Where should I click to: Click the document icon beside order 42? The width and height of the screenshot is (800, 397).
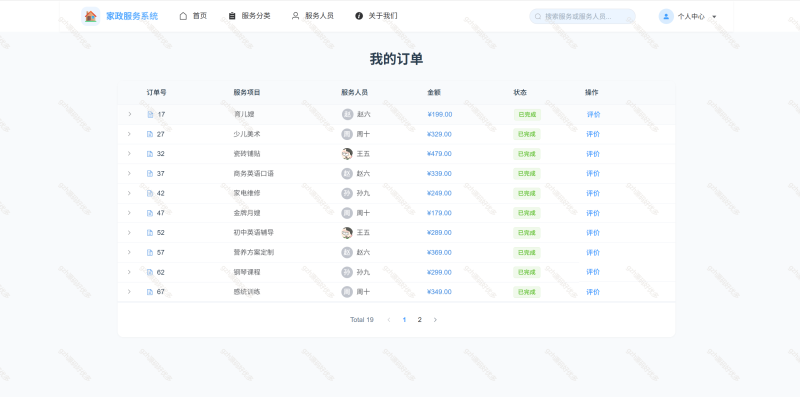coord(149,193)
